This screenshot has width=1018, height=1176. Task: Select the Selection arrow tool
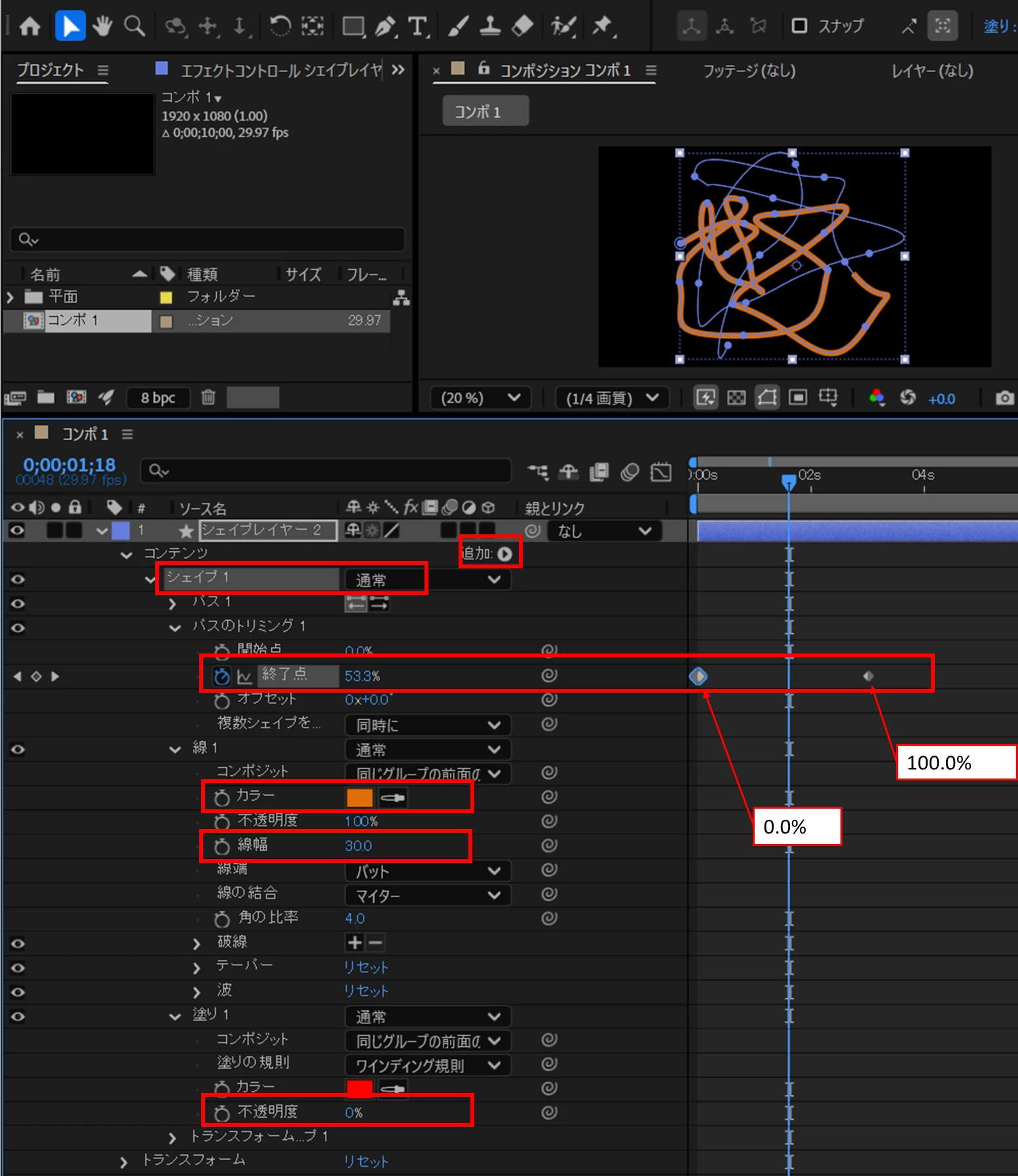pyautogui.click(x=70, y=26)
